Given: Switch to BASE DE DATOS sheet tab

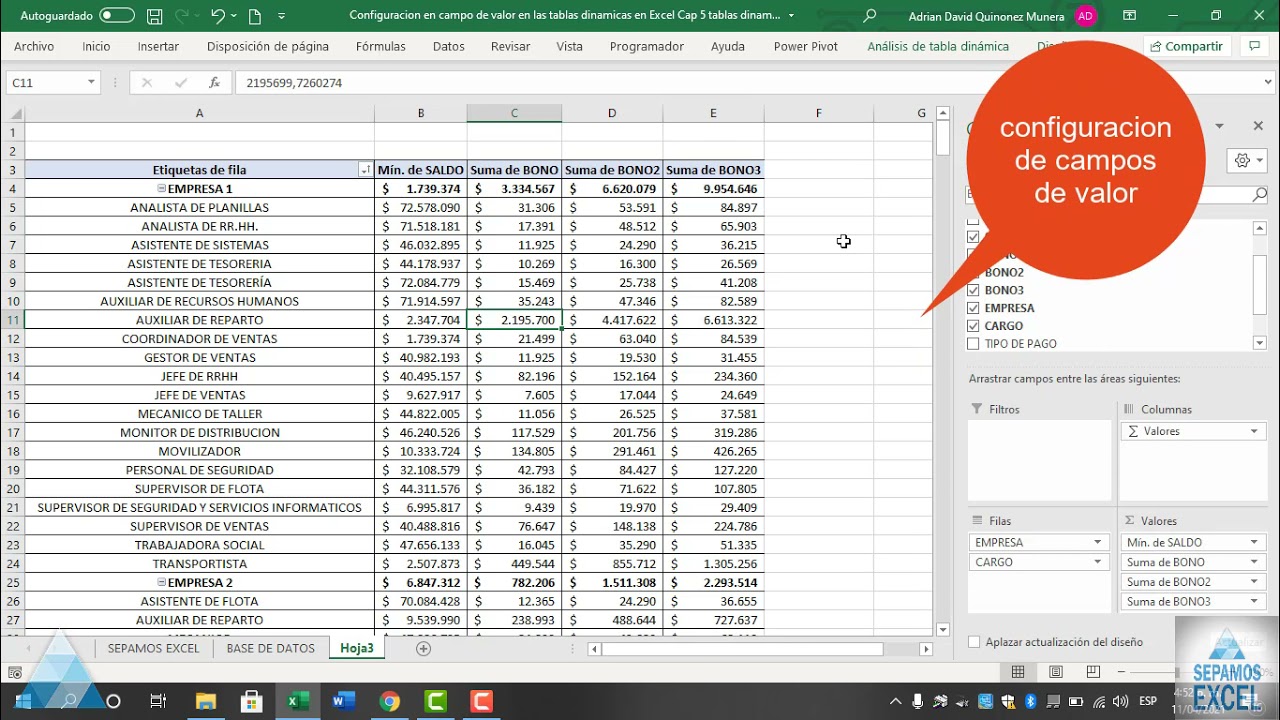Looking at the screenshot, I should point(270,648).
